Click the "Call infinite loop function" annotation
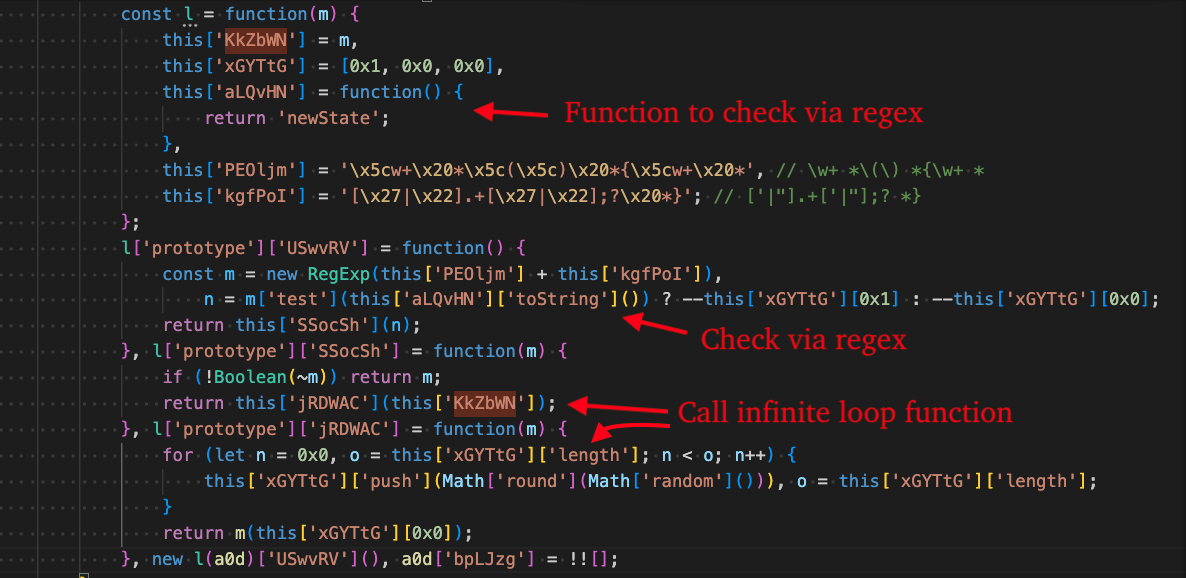The image size is (1186, 578). (x=845, y=412)
